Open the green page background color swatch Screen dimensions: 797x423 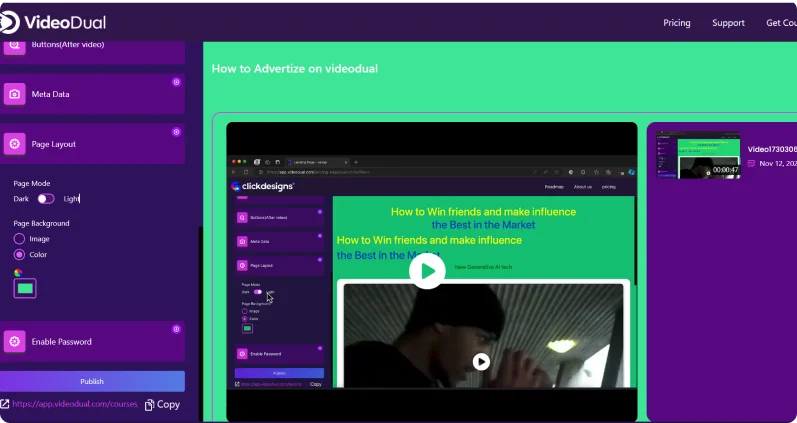[25, 288]
